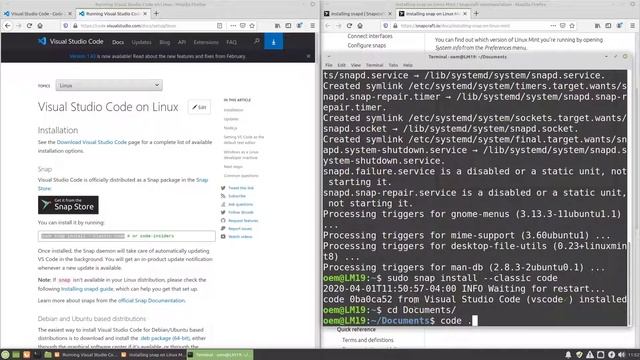Follow the .deb package (64-bit) link
The height and width of the screenshot is (360, 640).
165,338
